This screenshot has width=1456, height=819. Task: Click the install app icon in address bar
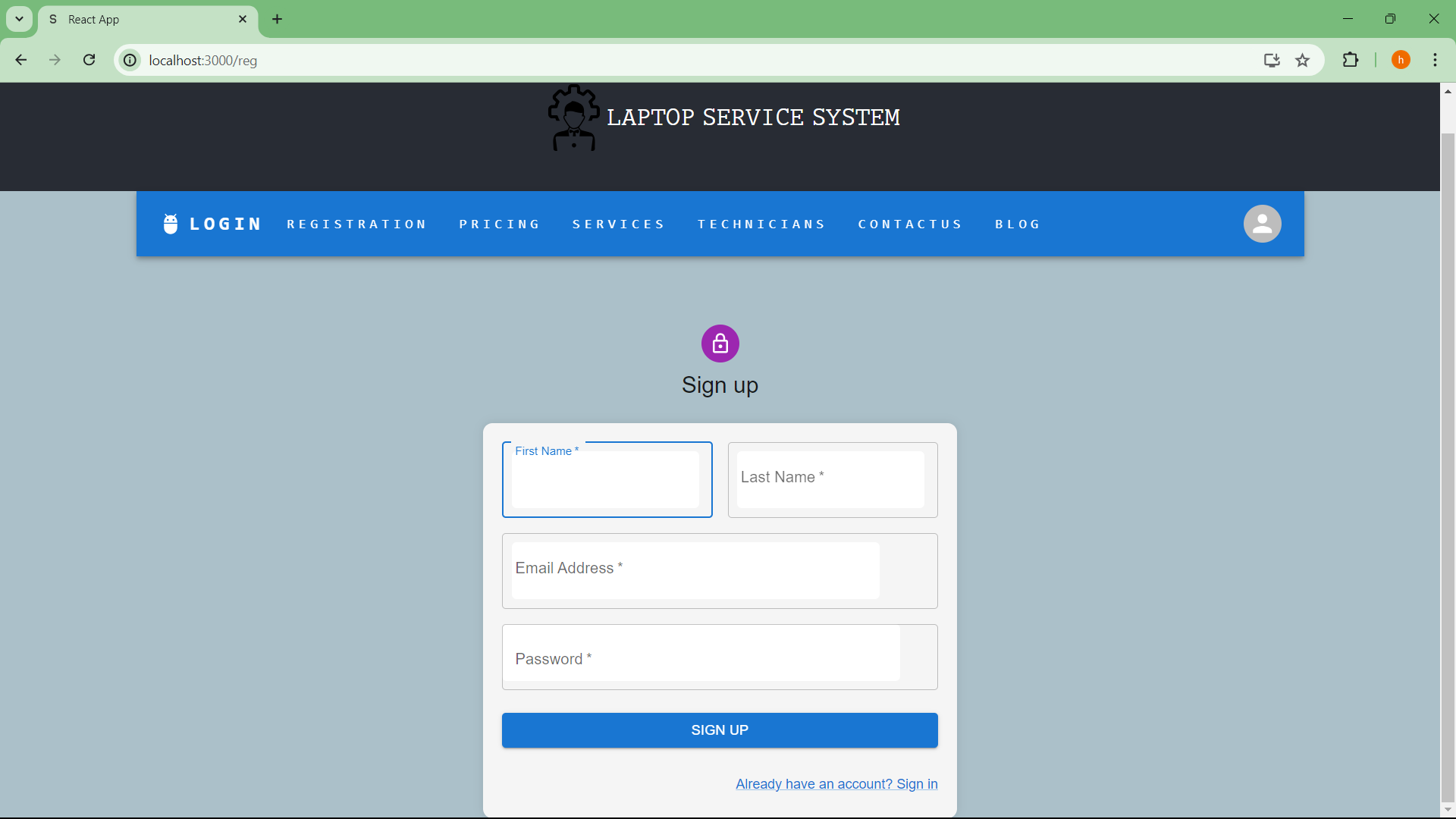point(1272,60)
